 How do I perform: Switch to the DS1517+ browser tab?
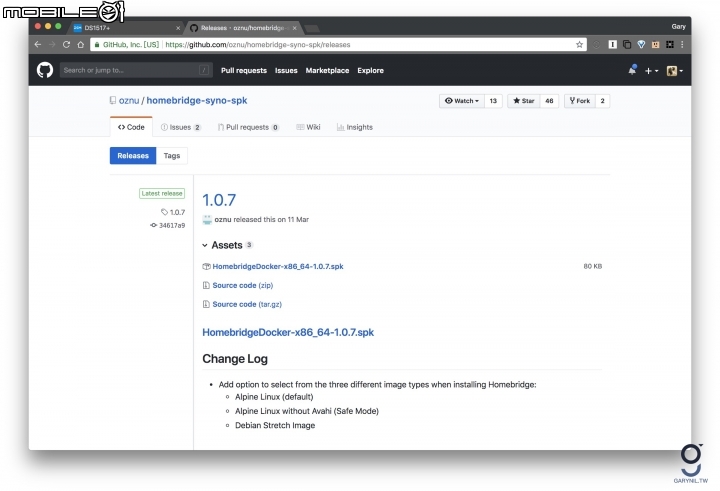coord(124,28)
